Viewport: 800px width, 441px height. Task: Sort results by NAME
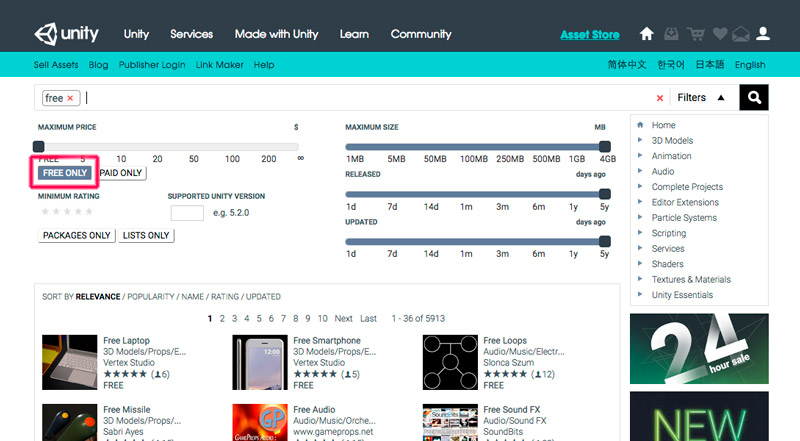192,297
